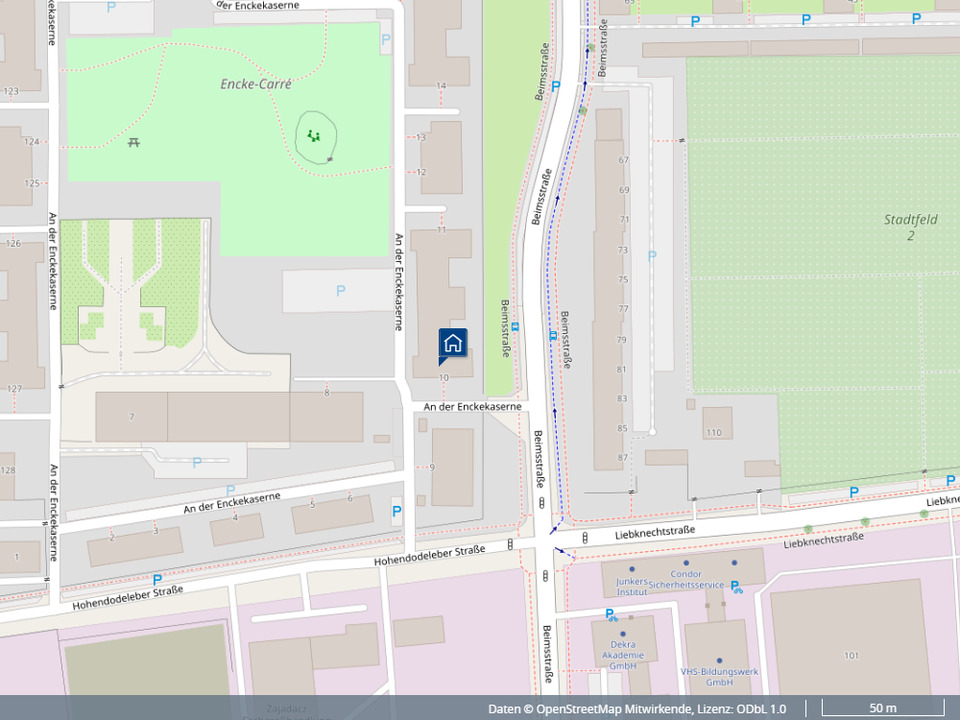Select the Dekra Akademie GmbH label
960x720 pixels.
[622, 655]
